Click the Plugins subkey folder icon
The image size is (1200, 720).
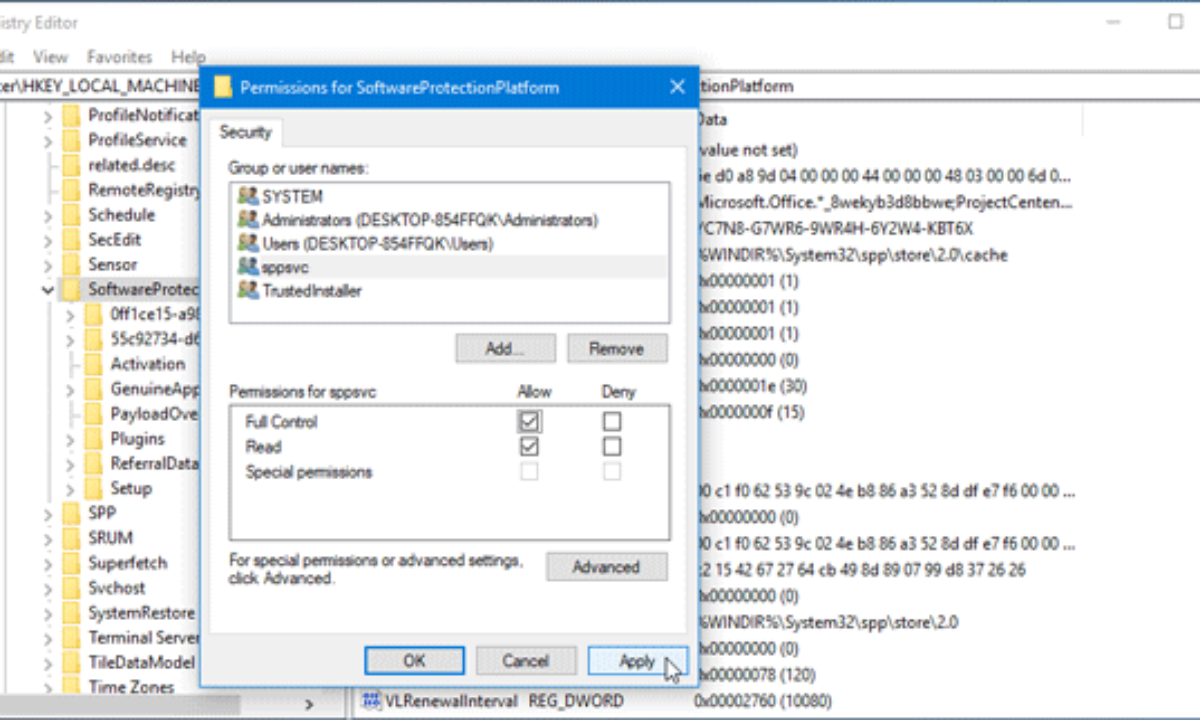[93, 439]
